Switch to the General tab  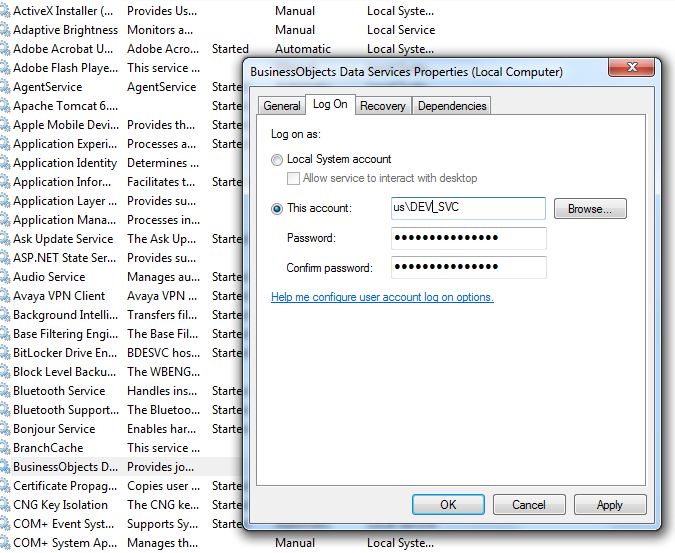point(282,106)
